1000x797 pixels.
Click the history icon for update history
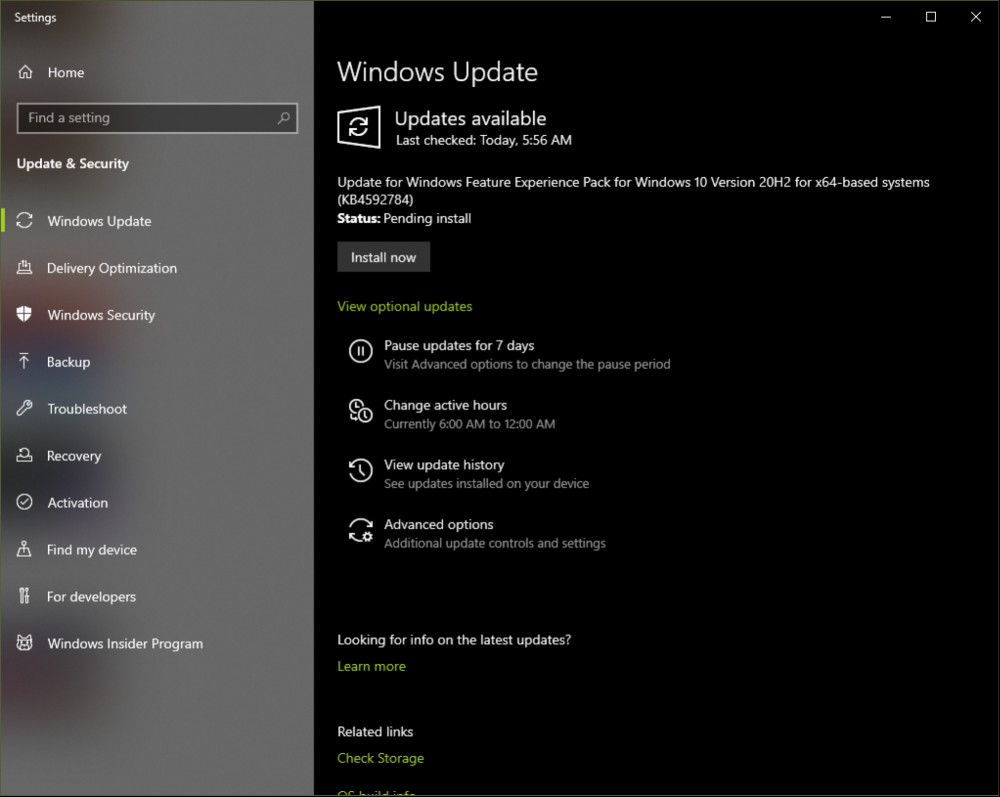pyautogui.click(x=360, y=471)
